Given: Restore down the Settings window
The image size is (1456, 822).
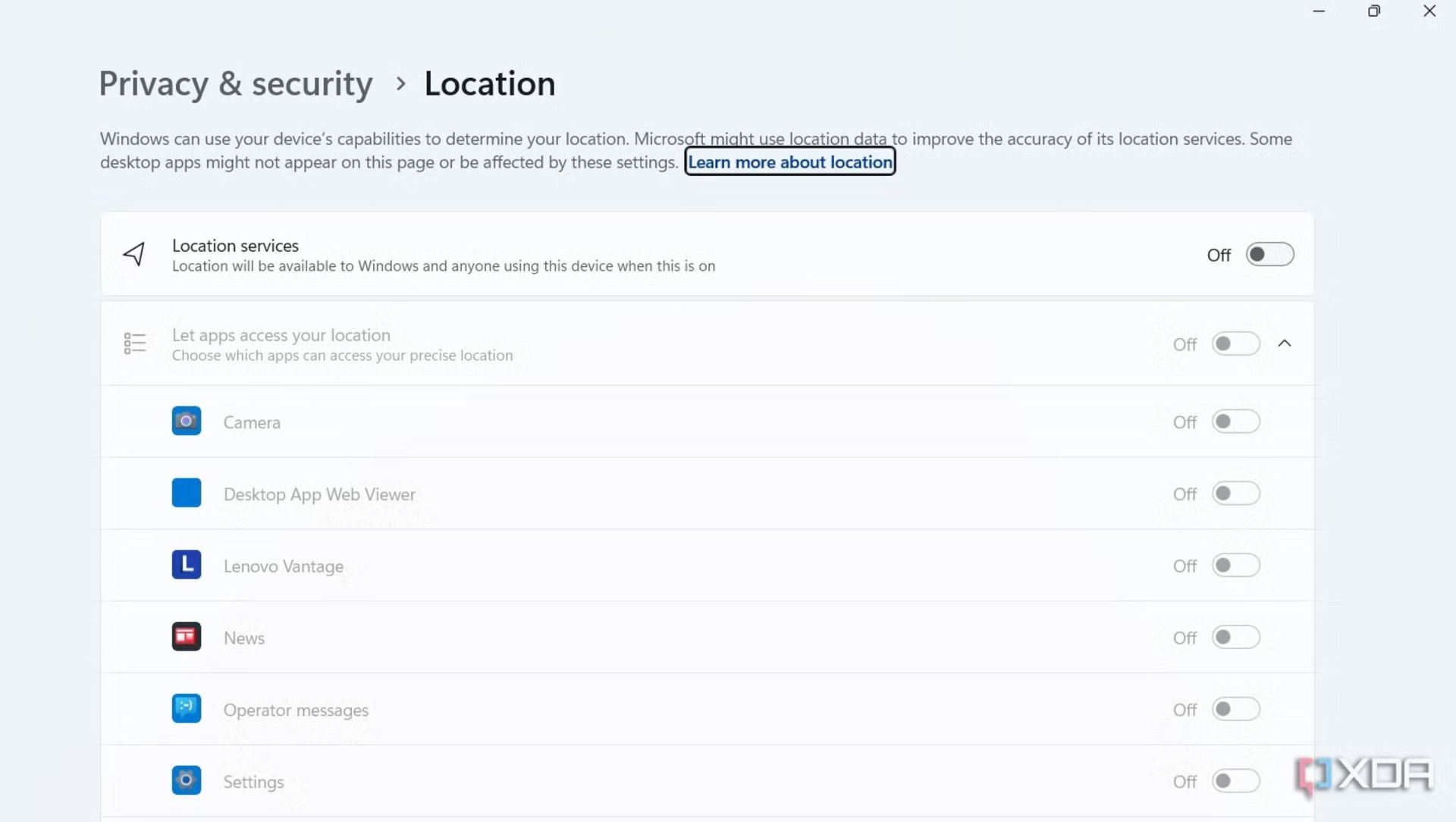Looking at the screenshot, I should (1374, 11).
